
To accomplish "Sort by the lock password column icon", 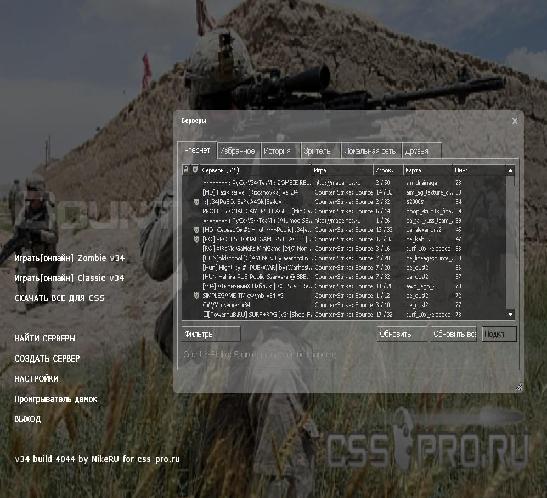I will [x=186, y=170].
